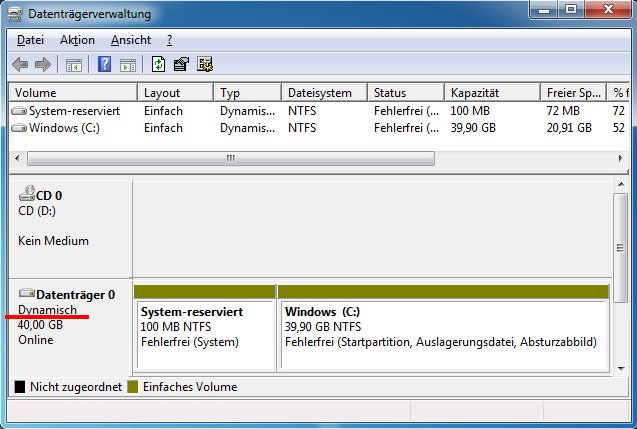Select the System-reserviert row in volume list
This screenshot has height=429, width=637.
[319, 111]
